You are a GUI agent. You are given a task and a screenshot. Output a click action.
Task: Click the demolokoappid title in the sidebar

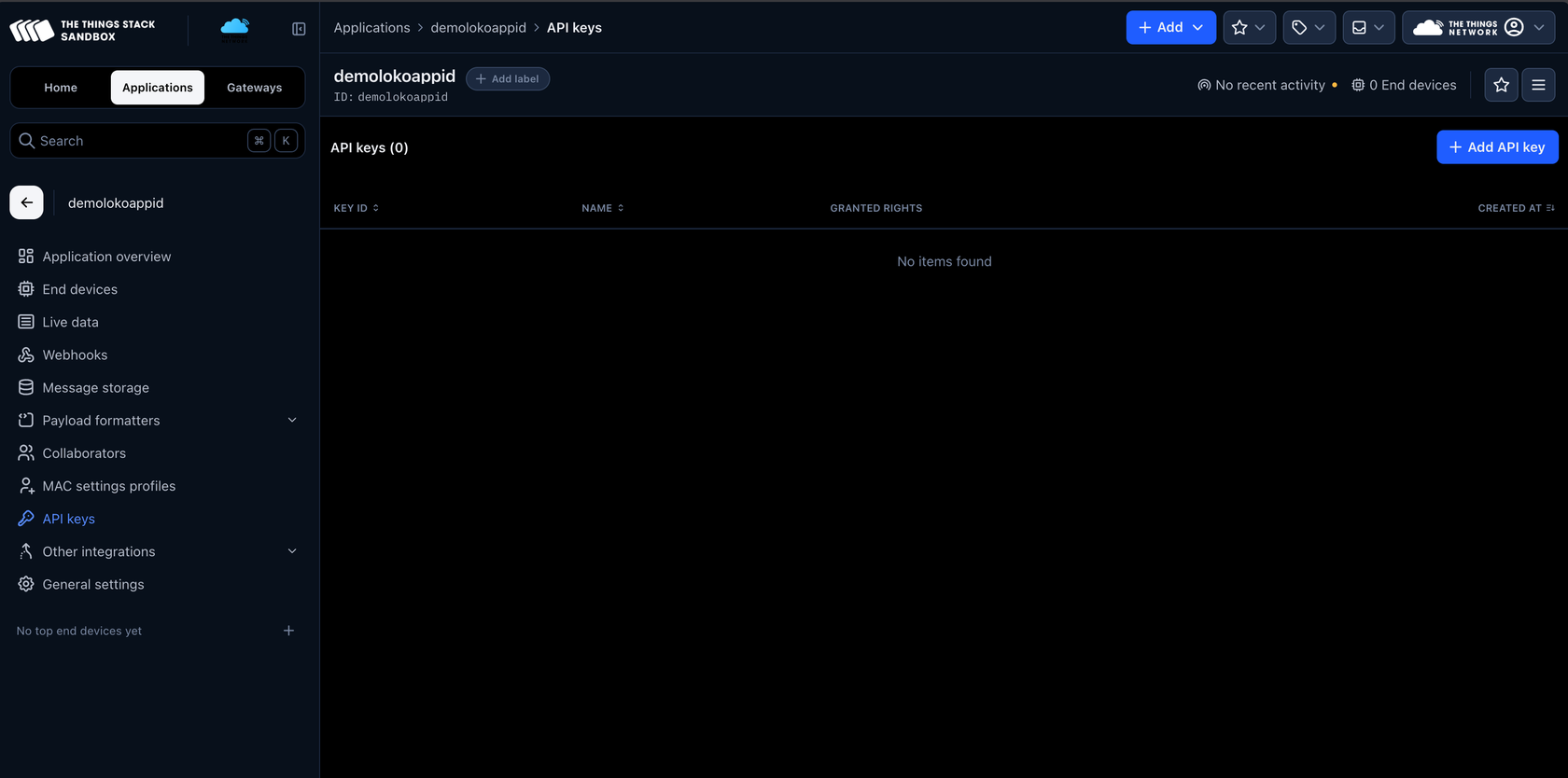(116, 203)
